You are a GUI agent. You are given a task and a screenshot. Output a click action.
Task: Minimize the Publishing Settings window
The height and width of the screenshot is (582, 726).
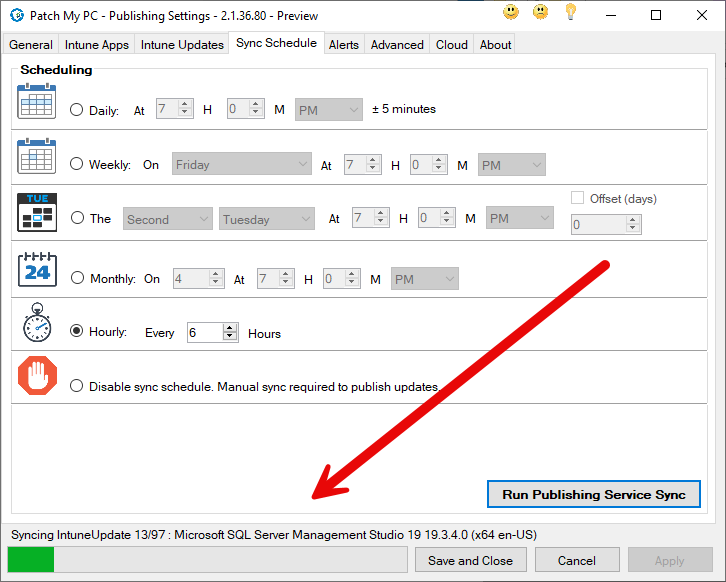click(611, 15)
